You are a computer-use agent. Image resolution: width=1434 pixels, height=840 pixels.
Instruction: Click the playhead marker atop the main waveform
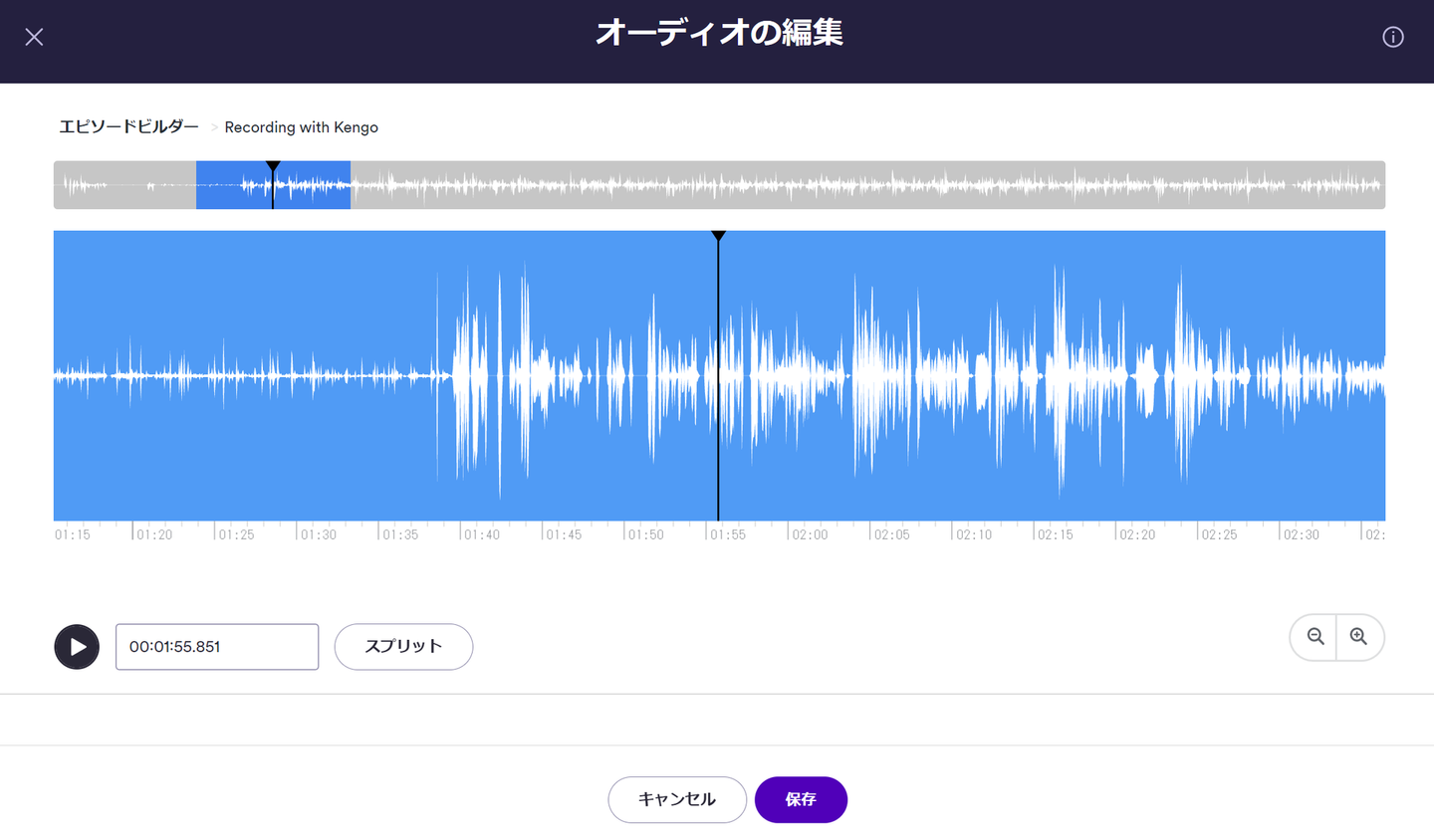click(x=718, y=237)
